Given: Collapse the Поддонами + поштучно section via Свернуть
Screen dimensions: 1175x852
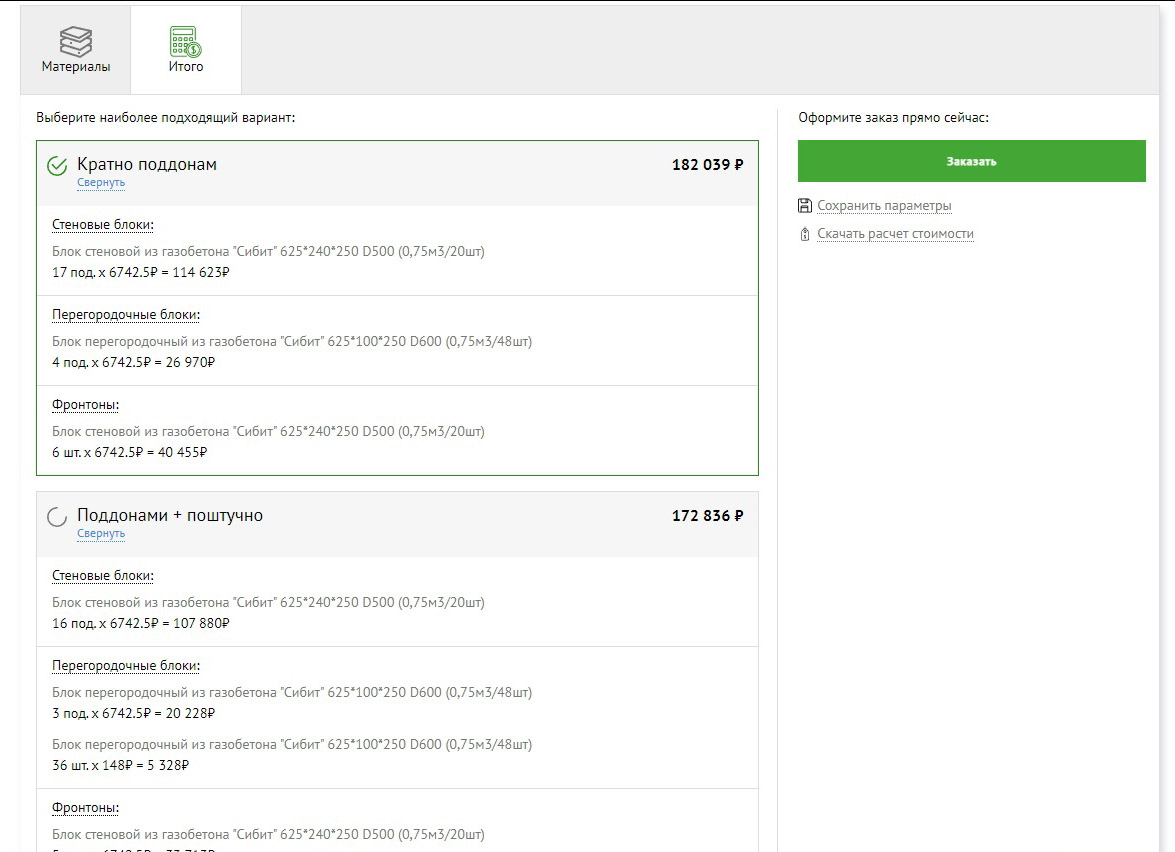Looking at the screenshot, I should tap(101, 534).
